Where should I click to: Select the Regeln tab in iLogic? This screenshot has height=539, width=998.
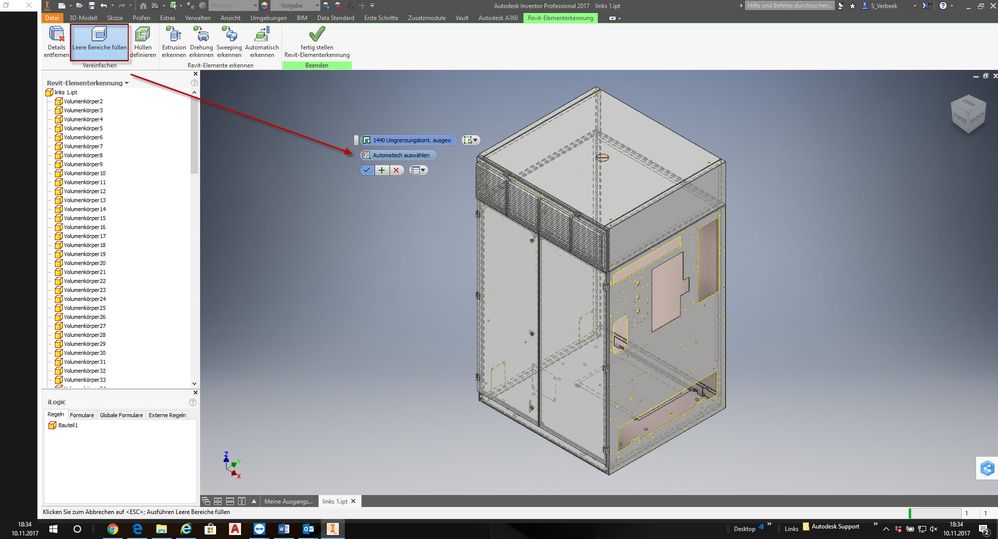tap(56, 414)
